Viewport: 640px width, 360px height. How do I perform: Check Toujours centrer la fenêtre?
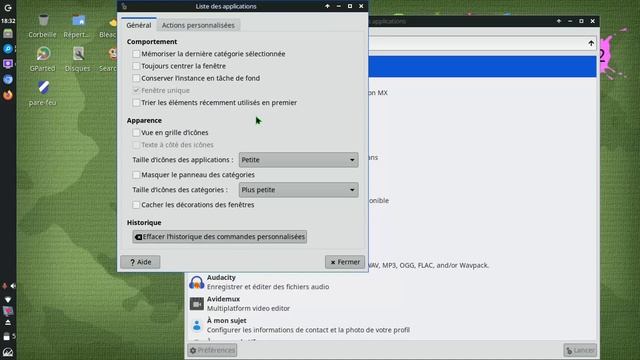(136, 66)
